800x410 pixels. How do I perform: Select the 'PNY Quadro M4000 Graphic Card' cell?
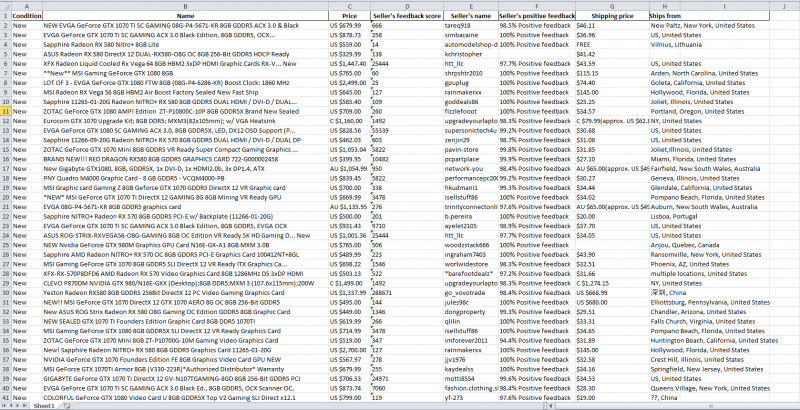[x=185, y=178]
